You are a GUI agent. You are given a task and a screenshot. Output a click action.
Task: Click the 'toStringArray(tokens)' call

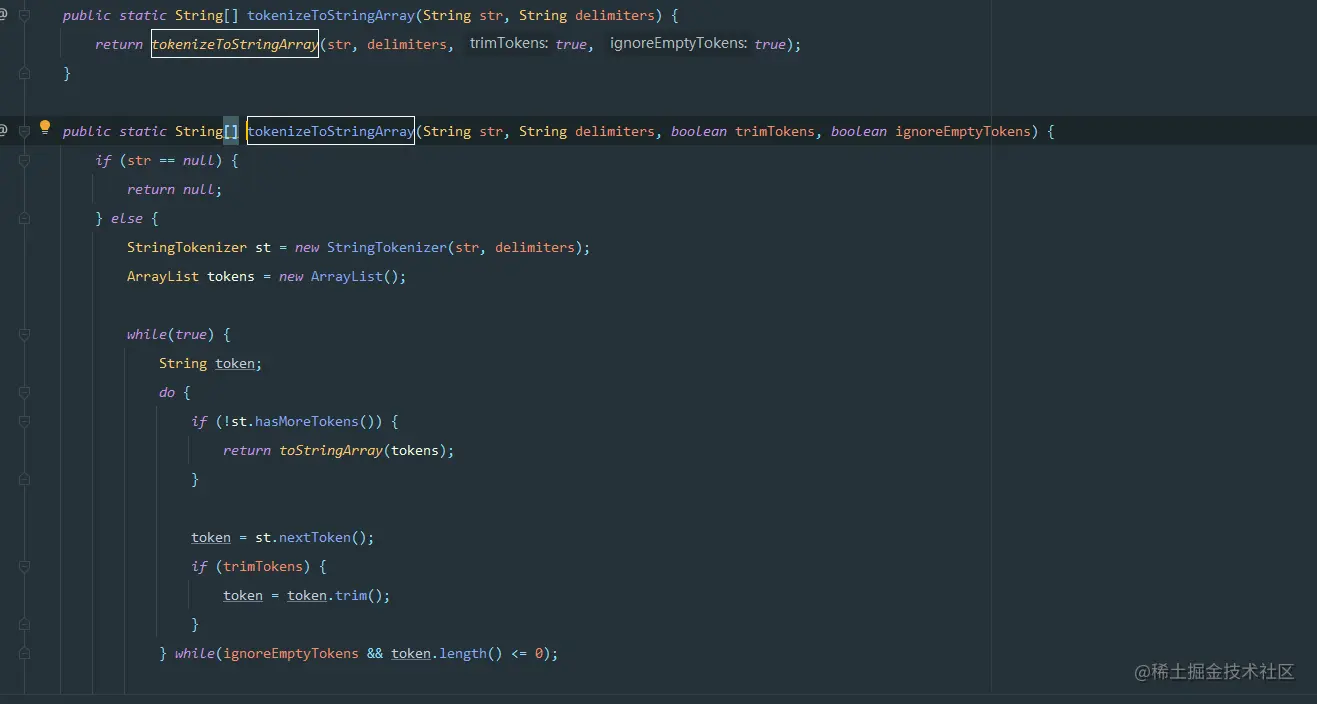pyautogui.click(x=363, y=450)
